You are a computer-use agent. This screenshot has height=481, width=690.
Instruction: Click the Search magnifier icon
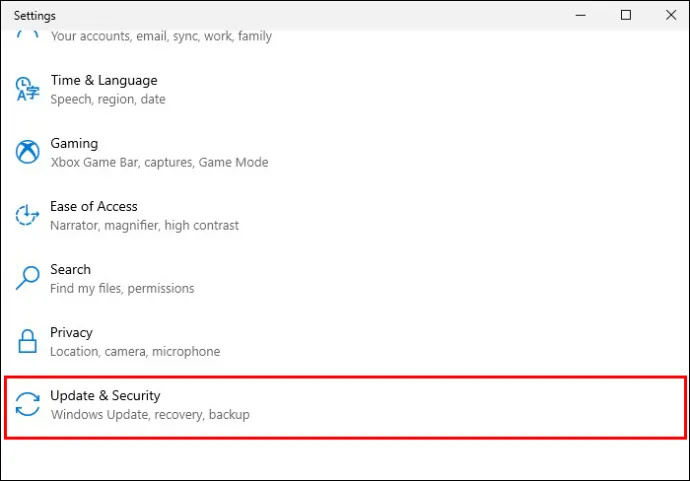tap(27, 278)
